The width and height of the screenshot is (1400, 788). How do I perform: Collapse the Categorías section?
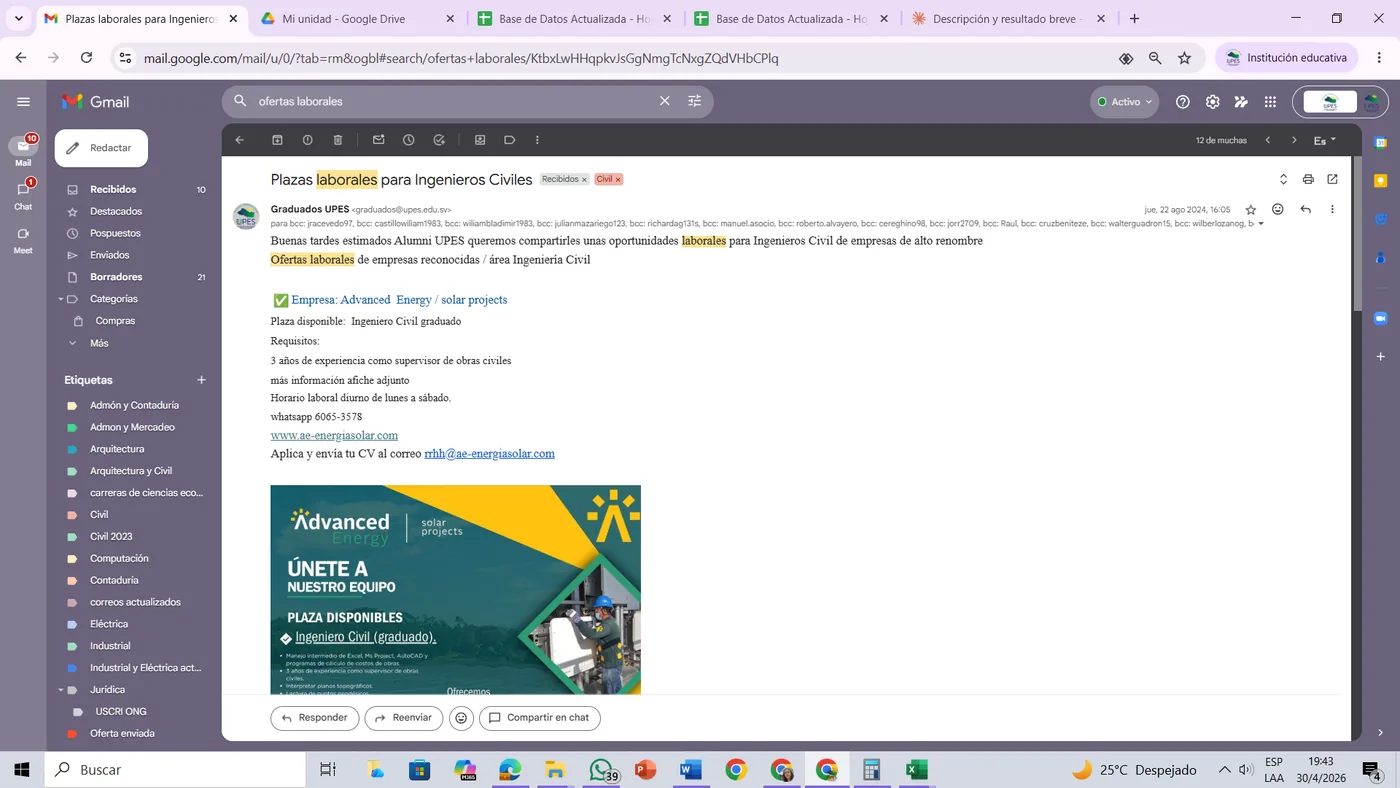coord(60,299)
